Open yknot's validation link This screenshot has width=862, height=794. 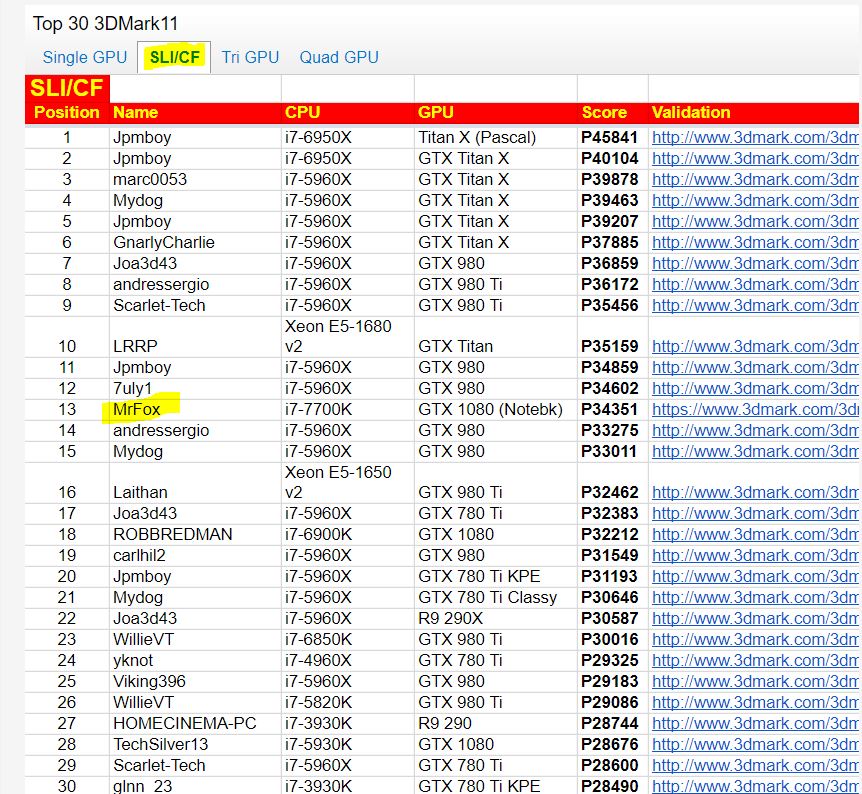tap(755, 660)
